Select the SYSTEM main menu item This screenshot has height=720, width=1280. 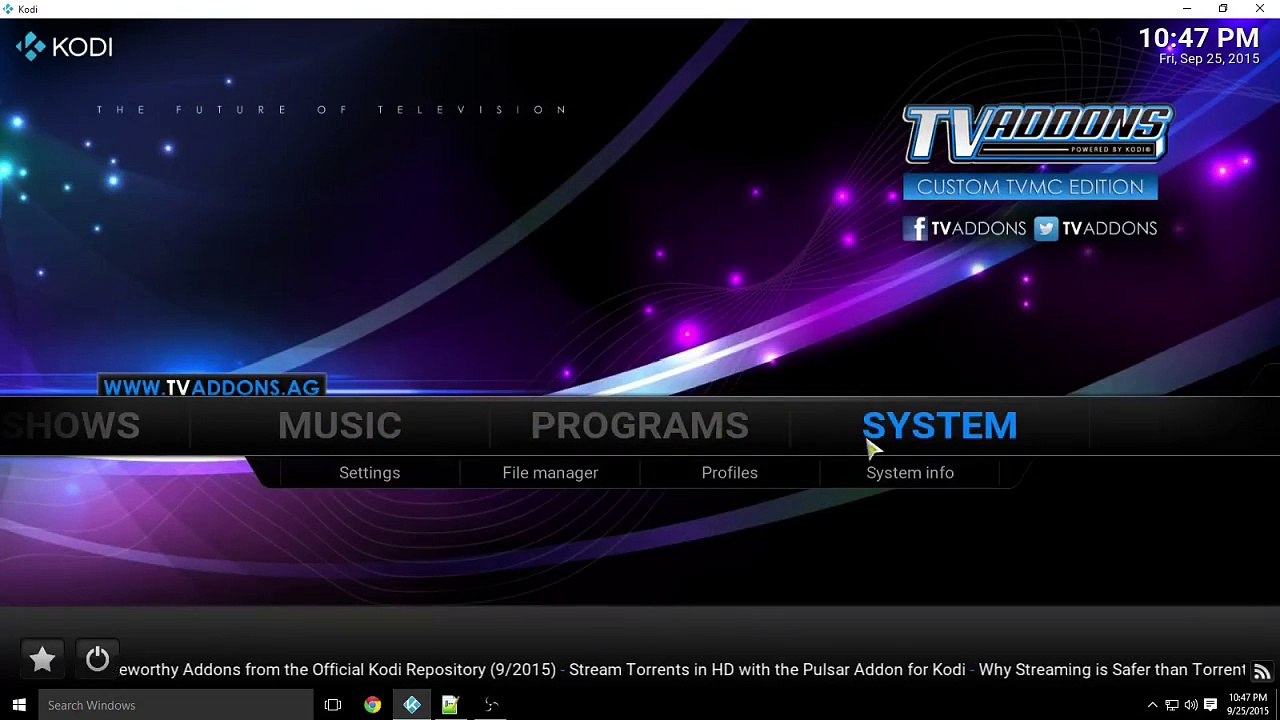pos(939,426)
